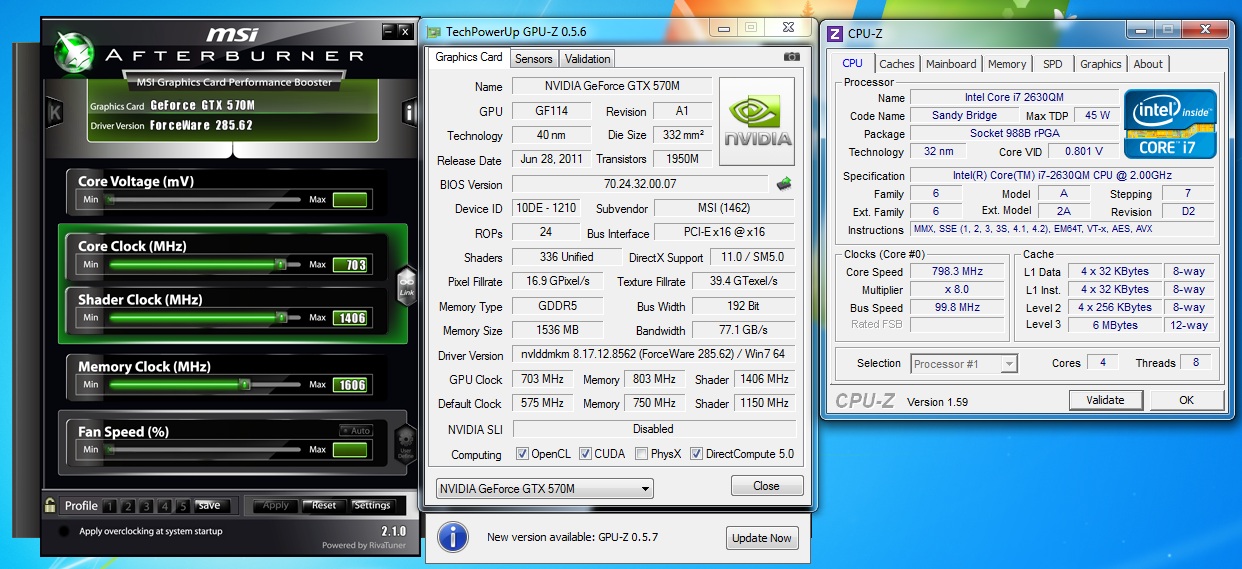Click the Apply button in Afterburner

(x=275, y=506)
